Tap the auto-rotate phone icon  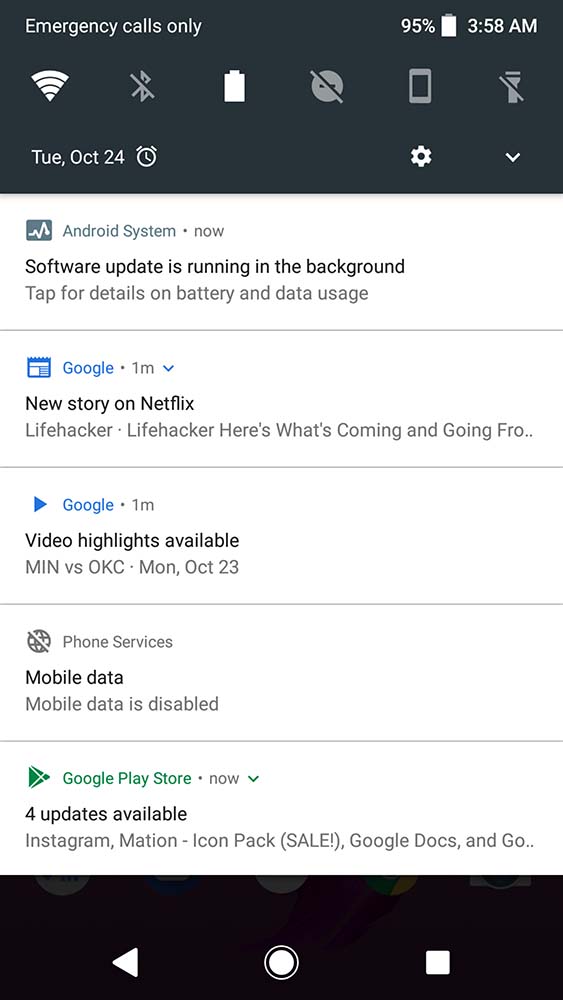point(420,86)
